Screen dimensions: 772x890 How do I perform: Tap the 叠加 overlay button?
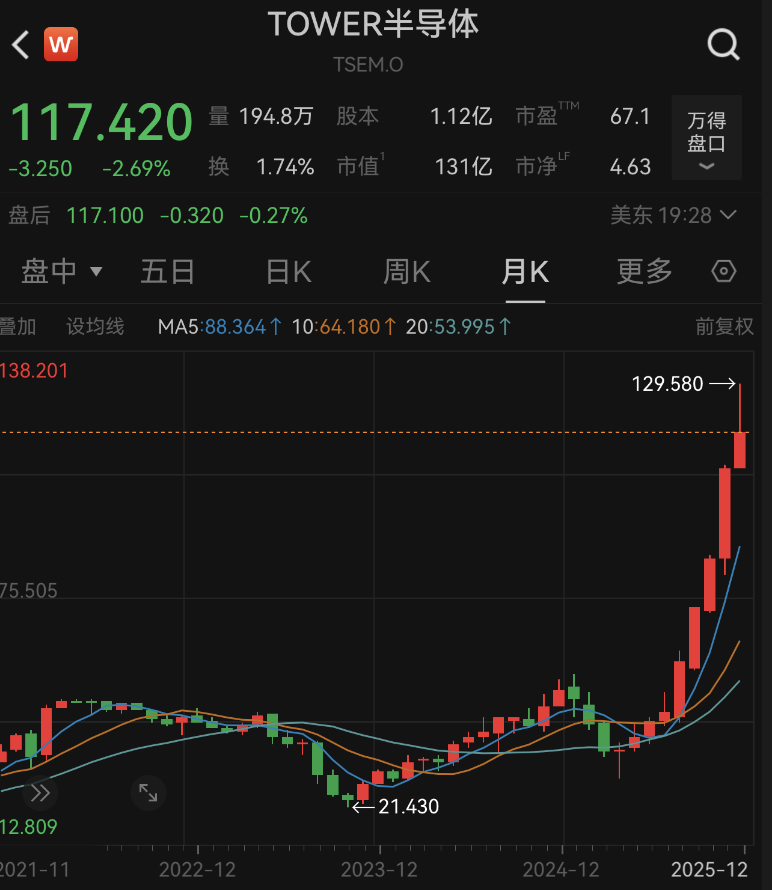pos(18,326)
